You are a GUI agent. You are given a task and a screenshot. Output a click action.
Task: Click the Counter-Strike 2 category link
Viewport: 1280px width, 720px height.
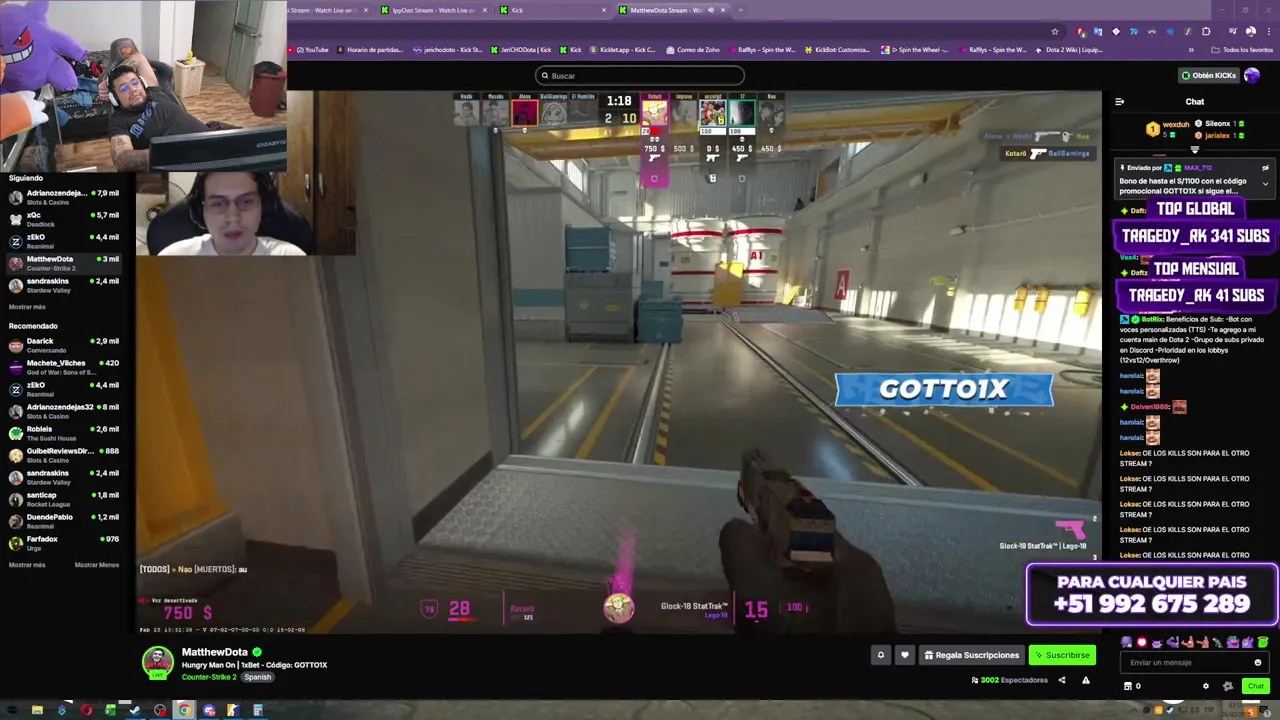pos(209,677)
